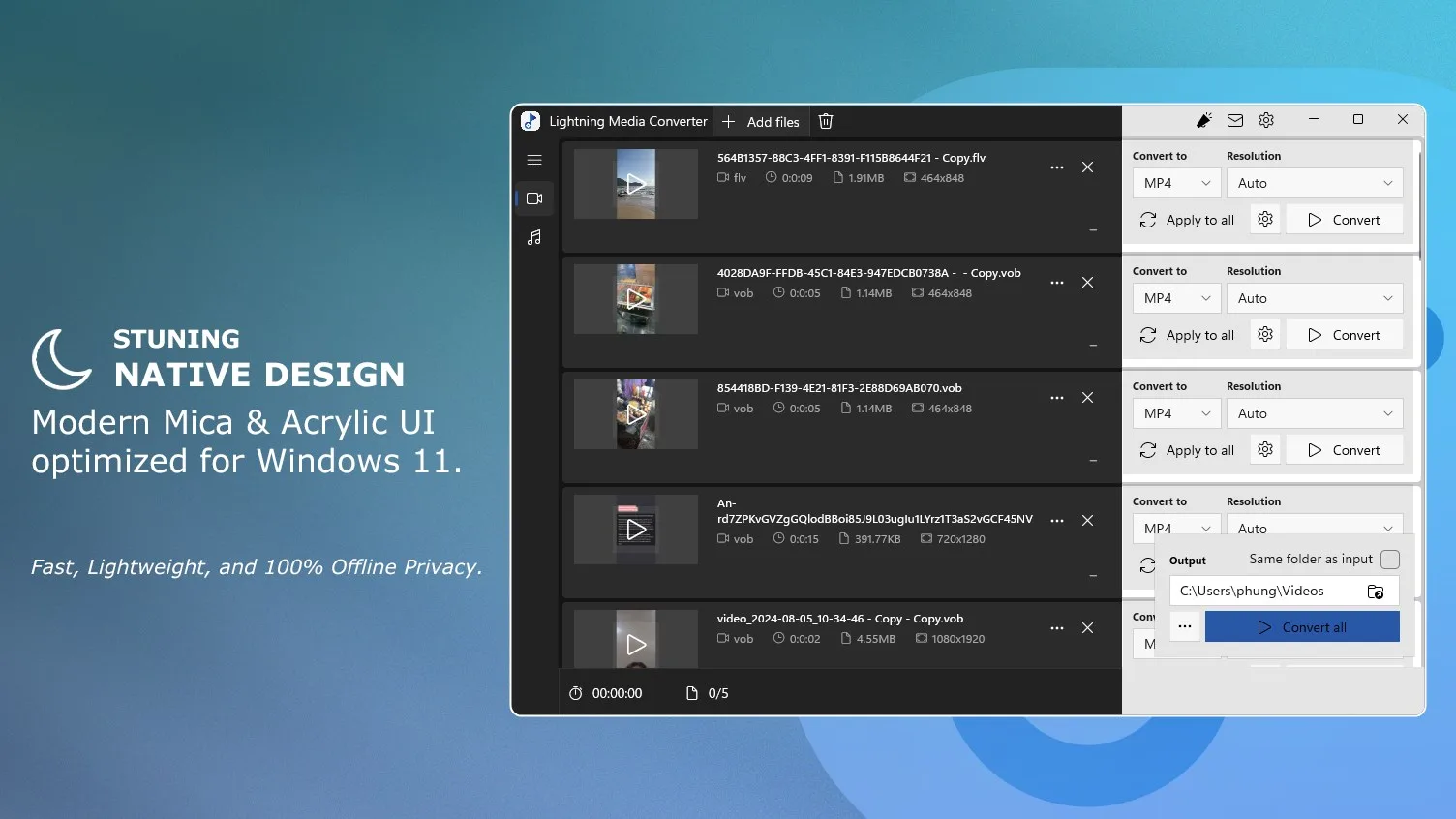Open Auto resolution dropdown for 854418BD file
Image resolution: width=1456 pixels, height=819 pixels.
[1315, 413]
